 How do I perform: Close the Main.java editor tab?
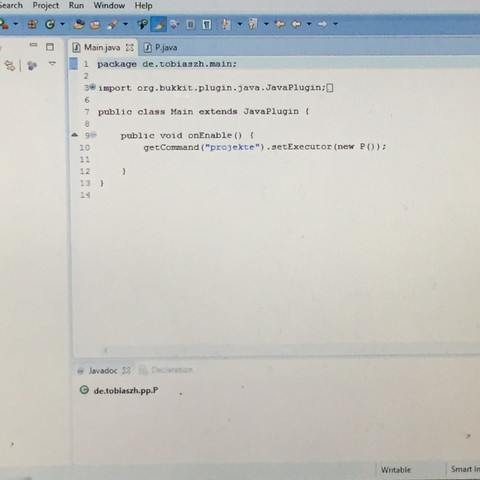click(x=130, y=48)
